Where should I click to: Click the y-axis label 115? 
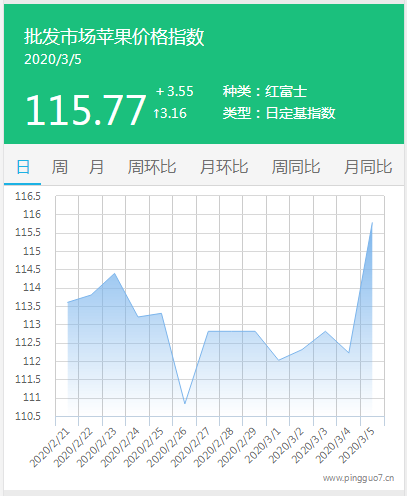click(x=32, y=251)
